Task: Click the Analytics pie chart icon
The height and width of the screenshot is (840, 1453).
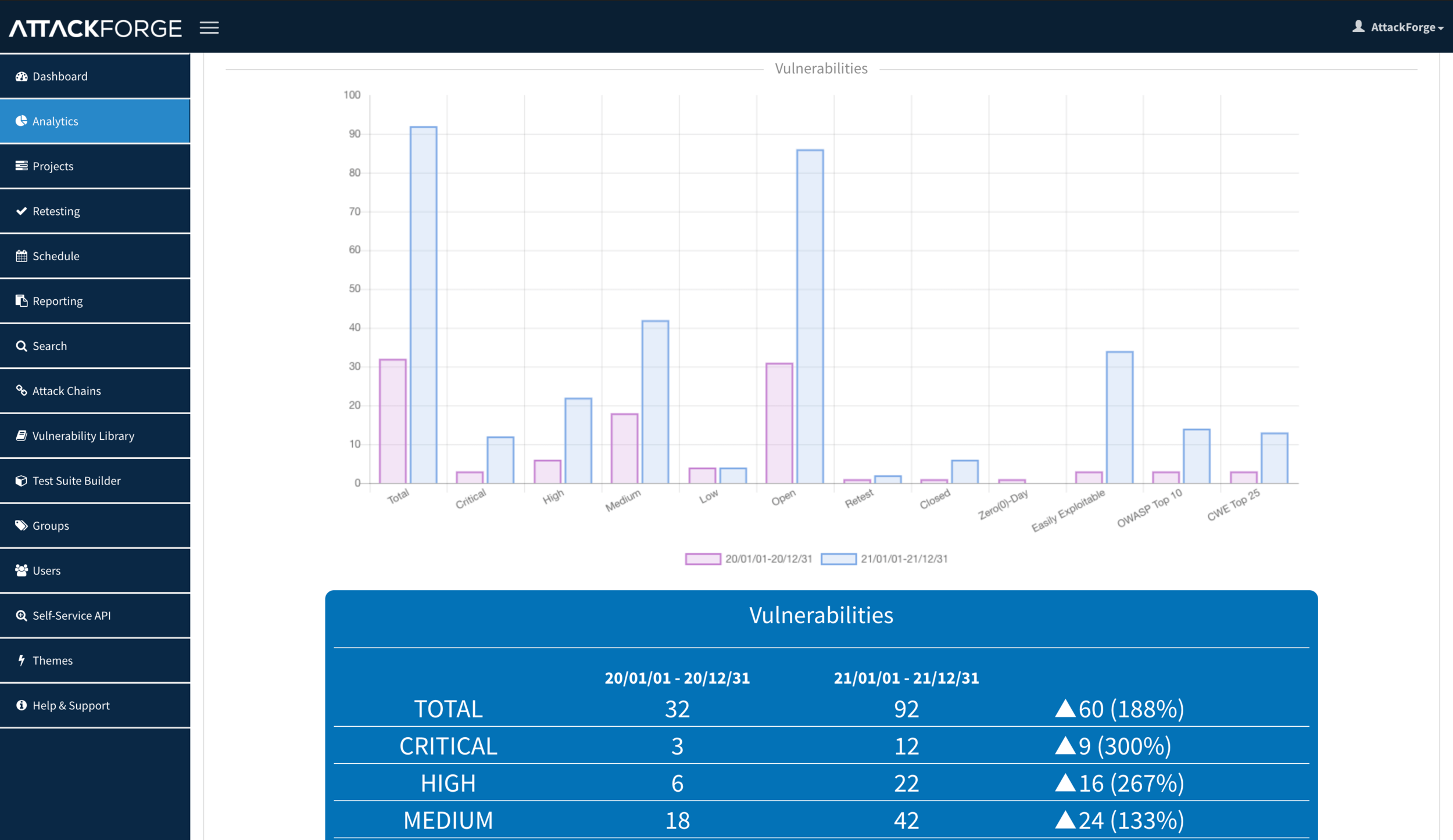Action: coord(22,121)
